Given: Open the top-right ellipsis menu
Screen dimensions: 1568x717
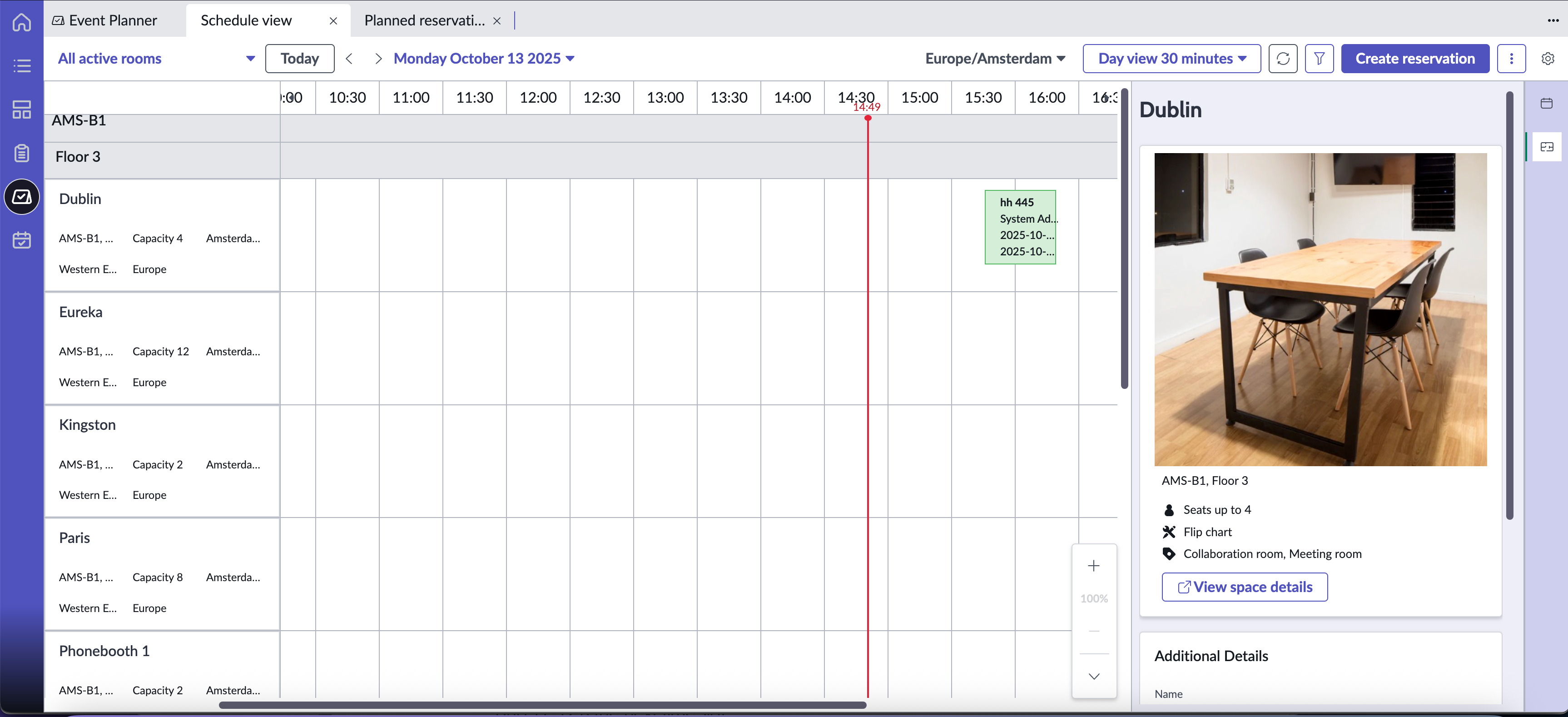Looking at the screenshot, I should pyautogui.click(x=1553, y=20).
